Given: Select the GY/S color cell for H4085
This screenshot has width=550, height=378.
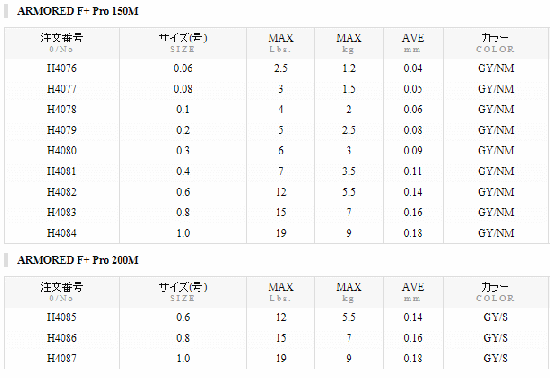Looking at the screenshot, I should point(495,317).
